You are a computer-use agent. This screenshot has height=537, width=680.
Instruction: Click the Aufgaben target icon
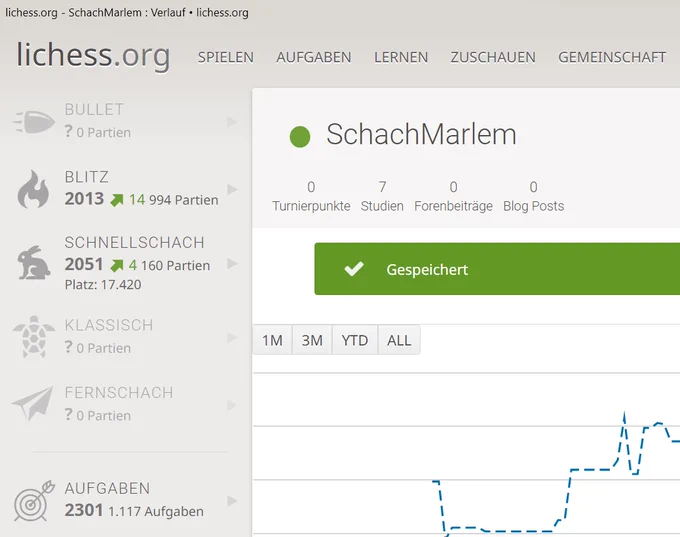[34, 501]
